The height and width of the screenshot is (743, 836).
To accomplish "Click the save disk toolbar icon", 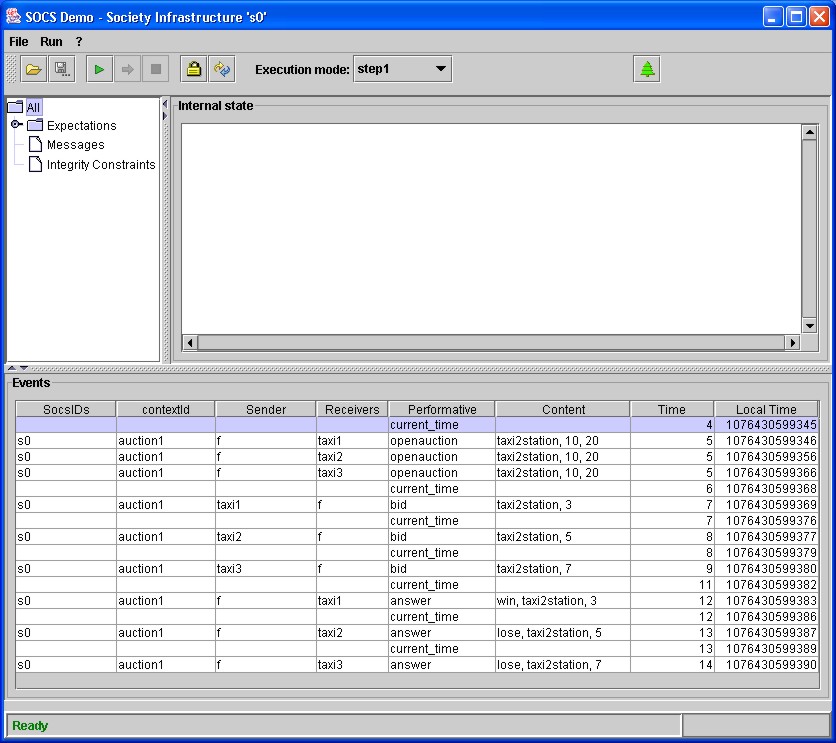I will [61, 69].
